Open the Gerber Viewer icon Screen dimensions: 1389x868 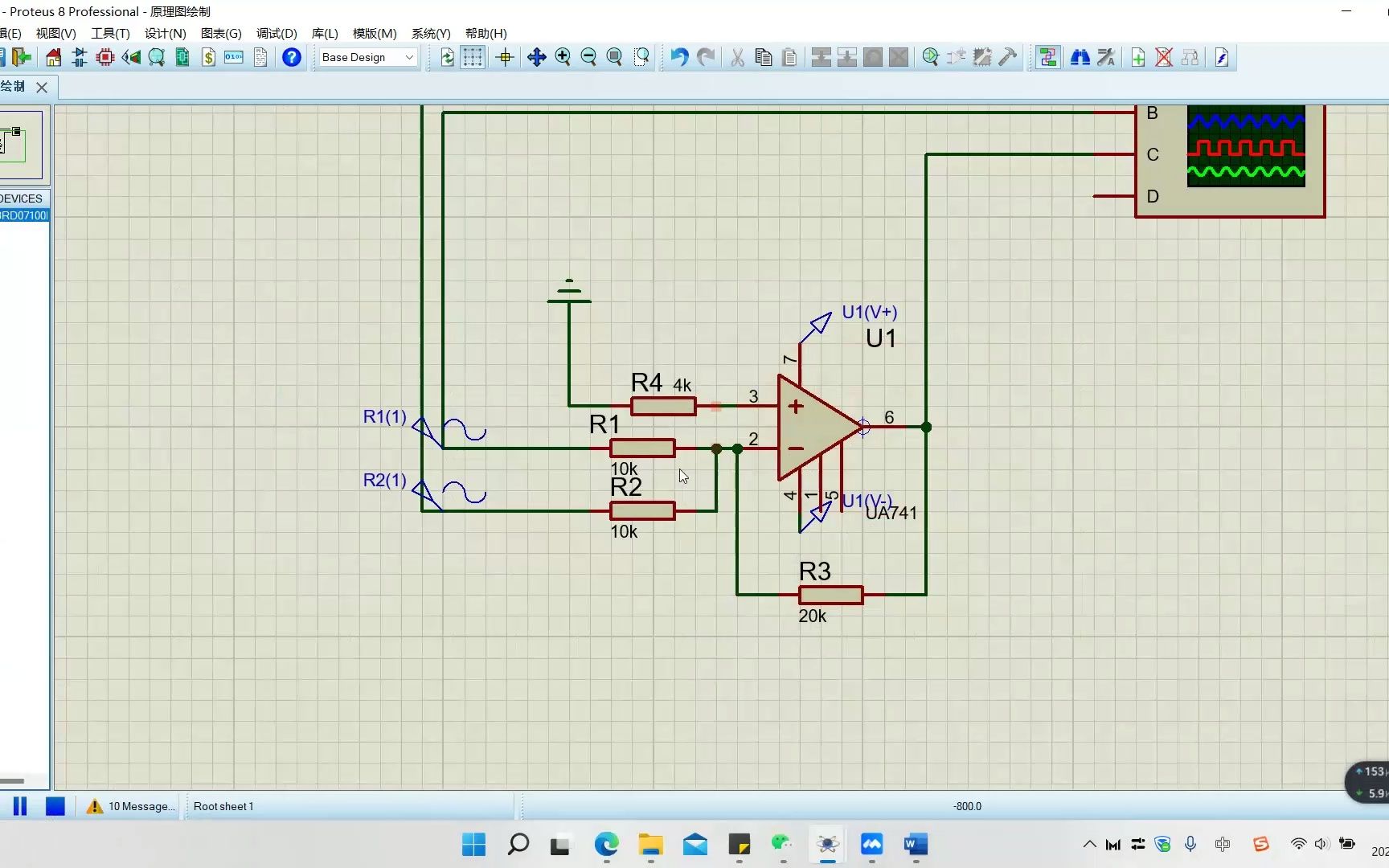click(x=157, y=57)
